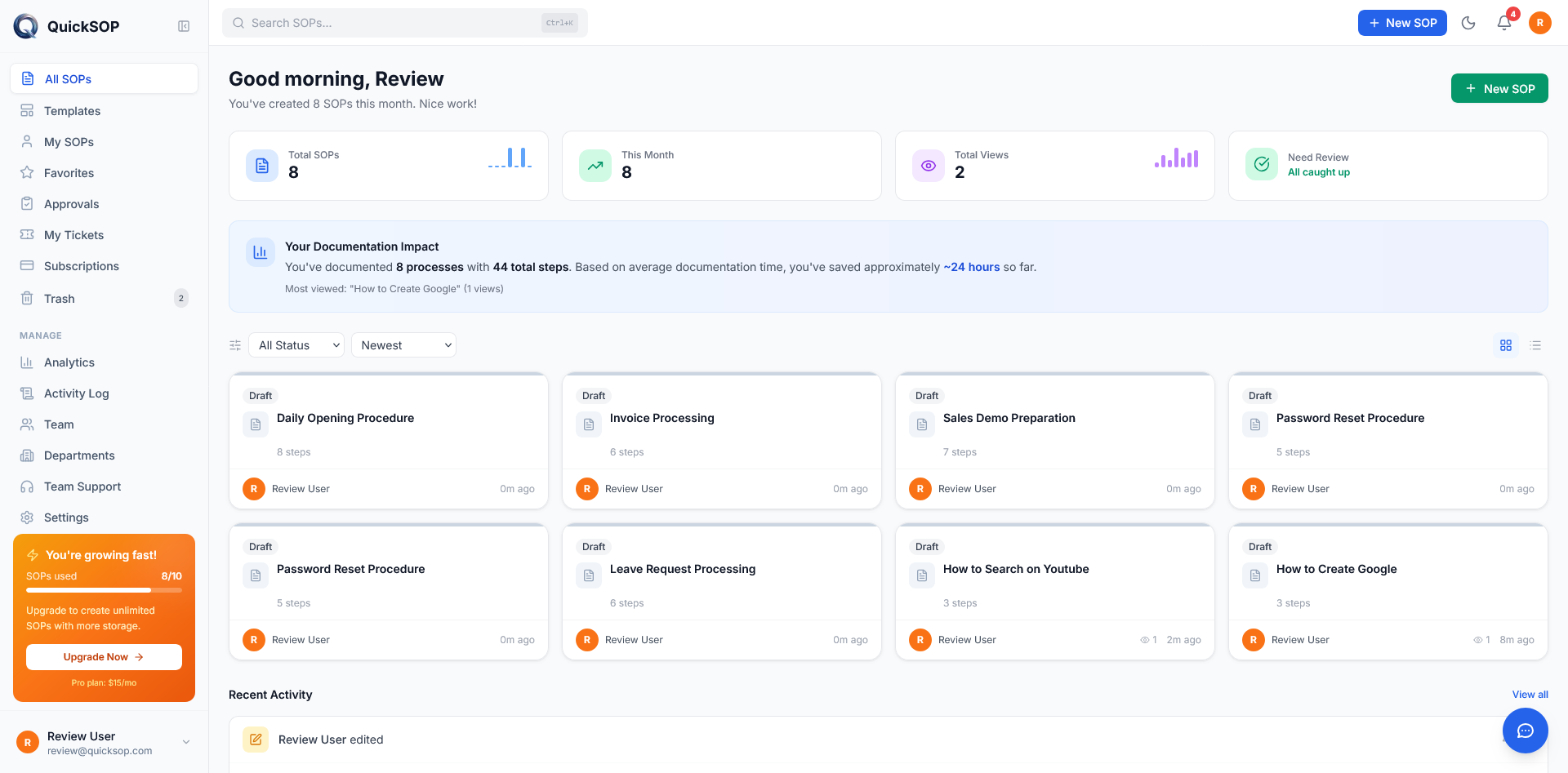
Task: Click document icon on Daily Opening Procedure
Action: point(256,424)
